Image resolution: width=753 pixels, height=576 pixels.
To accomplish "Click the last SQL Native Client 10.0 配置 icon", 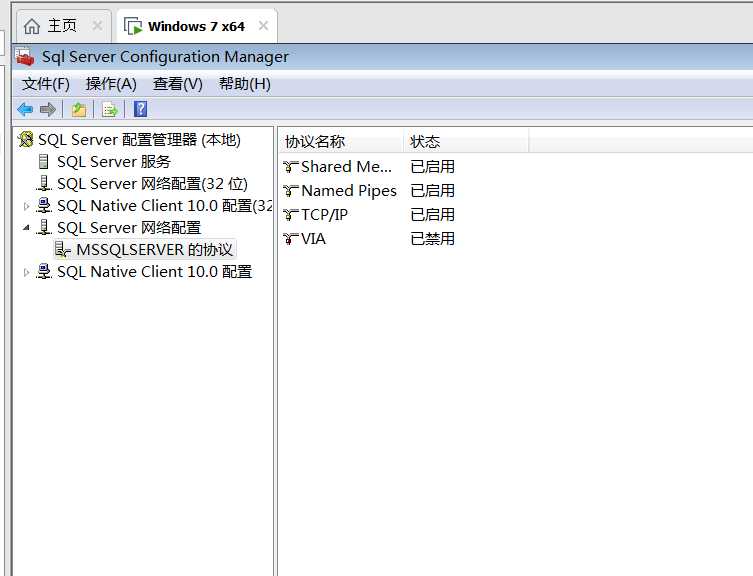I will [x=44, y=271].
